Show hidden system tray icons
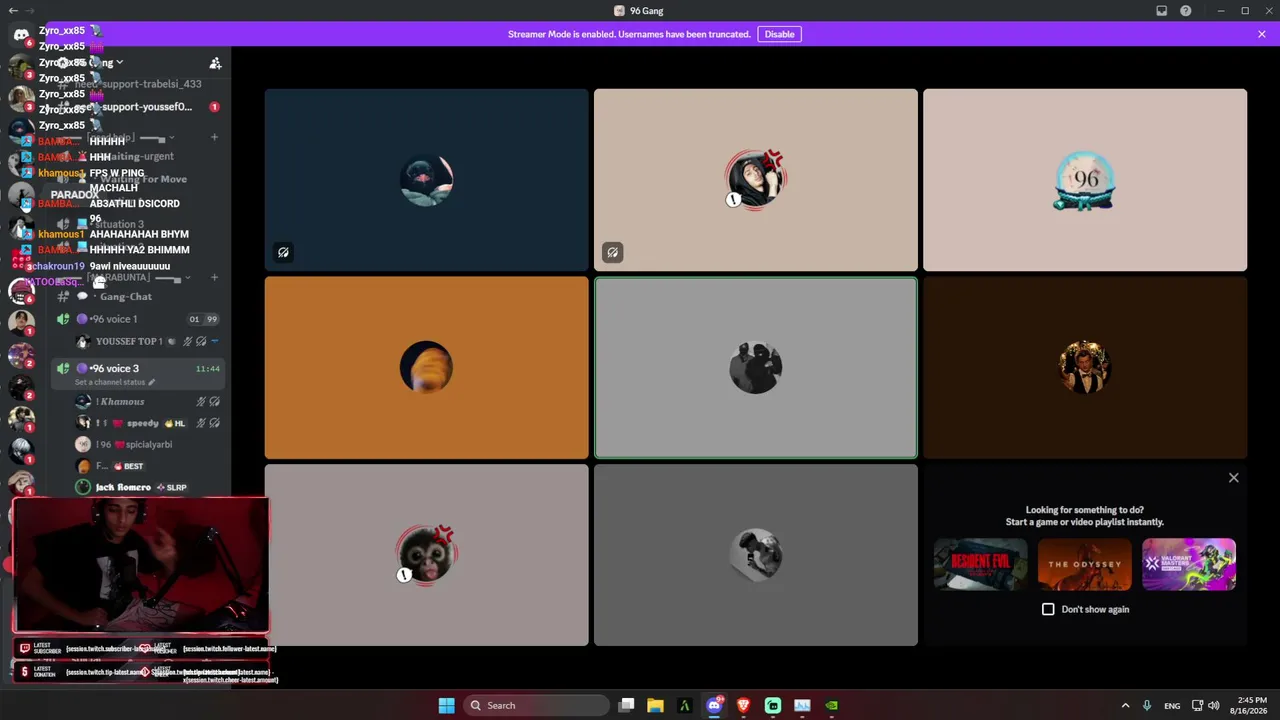 [1125, 705]
